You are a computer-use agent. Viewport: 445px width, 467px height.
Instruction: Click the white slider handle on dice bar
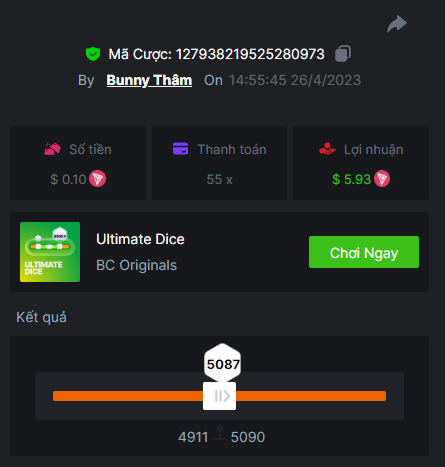click(x=219, y=396)
